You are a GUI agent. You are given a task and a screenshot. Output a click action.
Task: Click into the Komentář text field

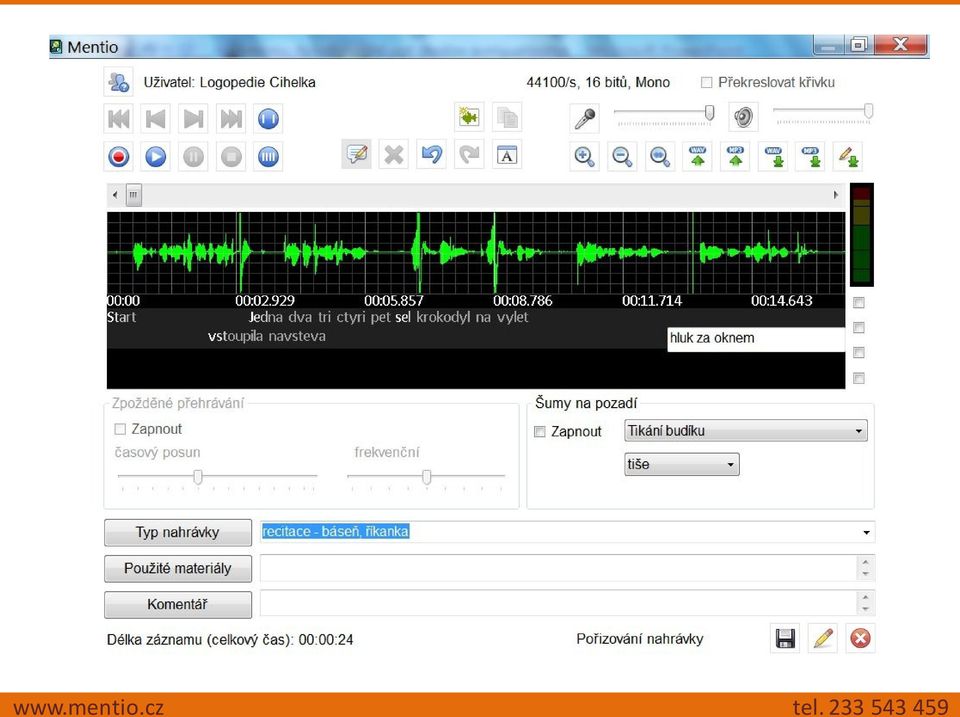point(558,603)
